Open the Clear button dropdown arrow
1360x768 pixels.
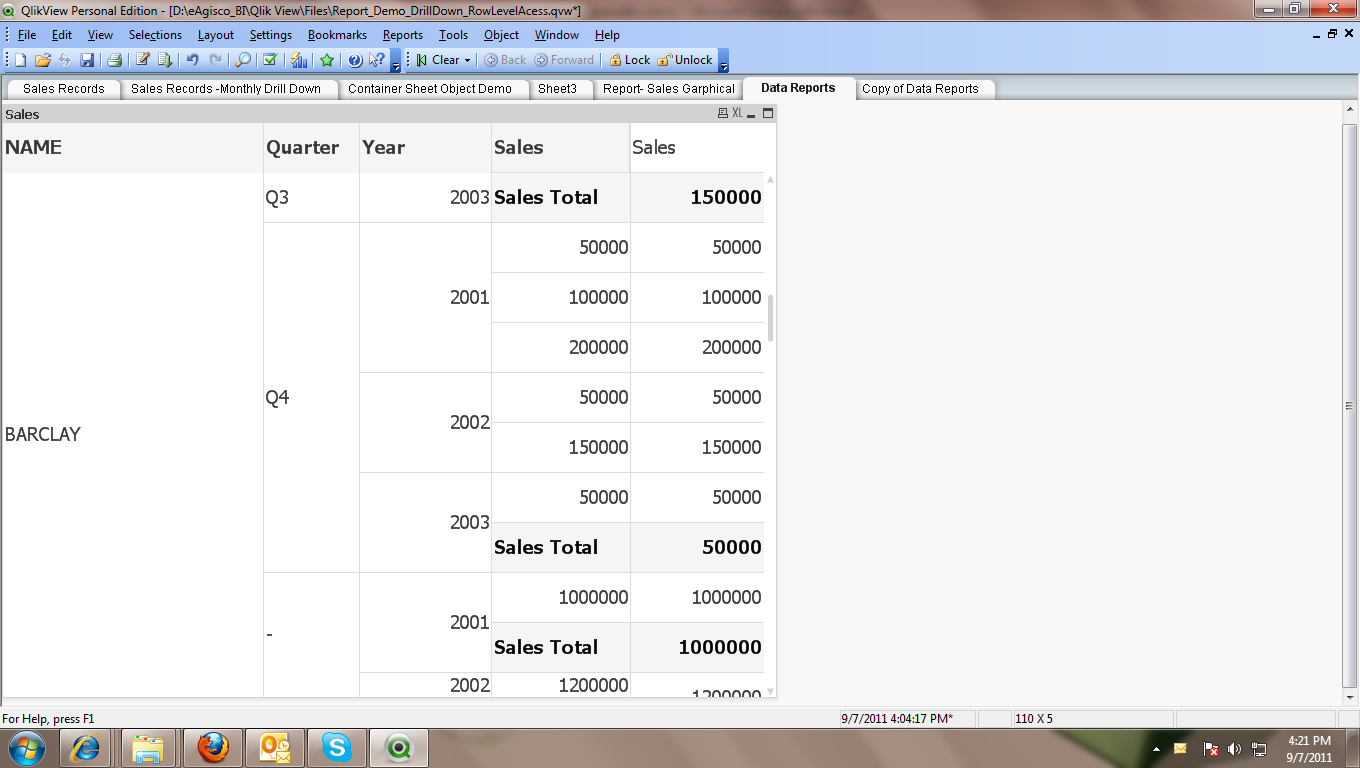pos(467,60)
